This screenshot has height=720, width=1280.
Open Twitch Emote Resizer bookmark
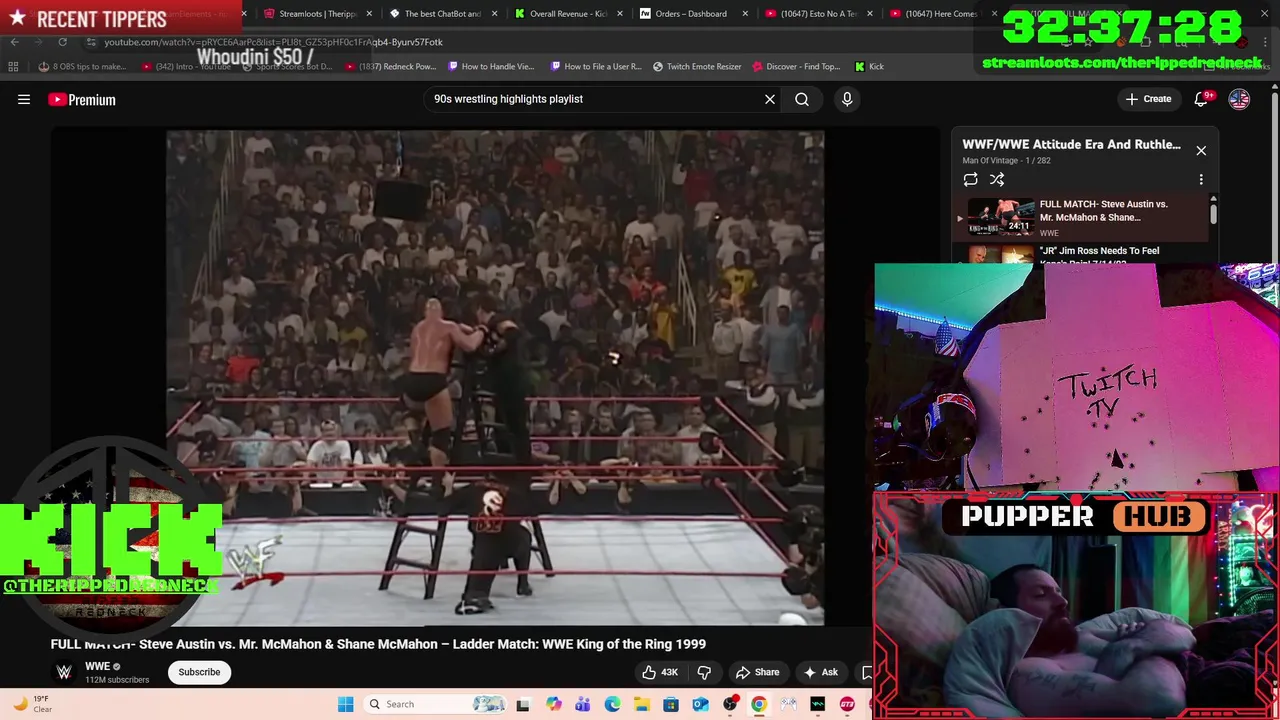(697, 66)
